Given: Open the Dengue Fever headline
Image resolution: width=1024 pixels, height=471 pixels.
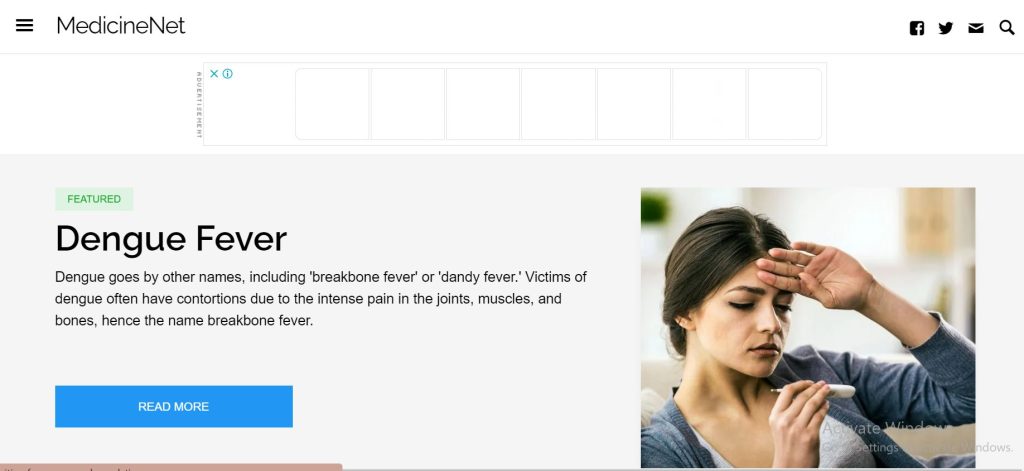Looking at the screenshot, I should [171, 238].
